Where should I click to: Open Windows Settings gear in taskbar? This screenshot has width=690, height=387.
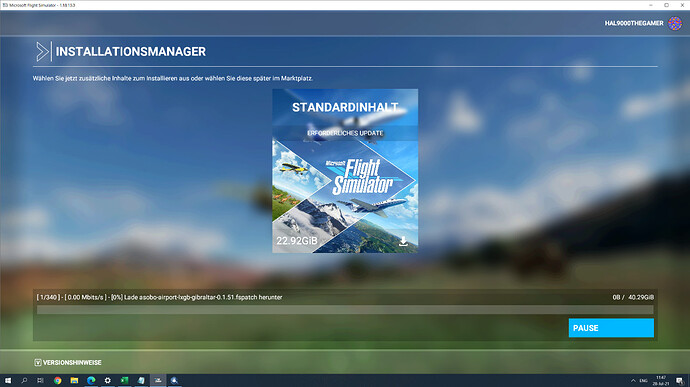coord(108,380)
